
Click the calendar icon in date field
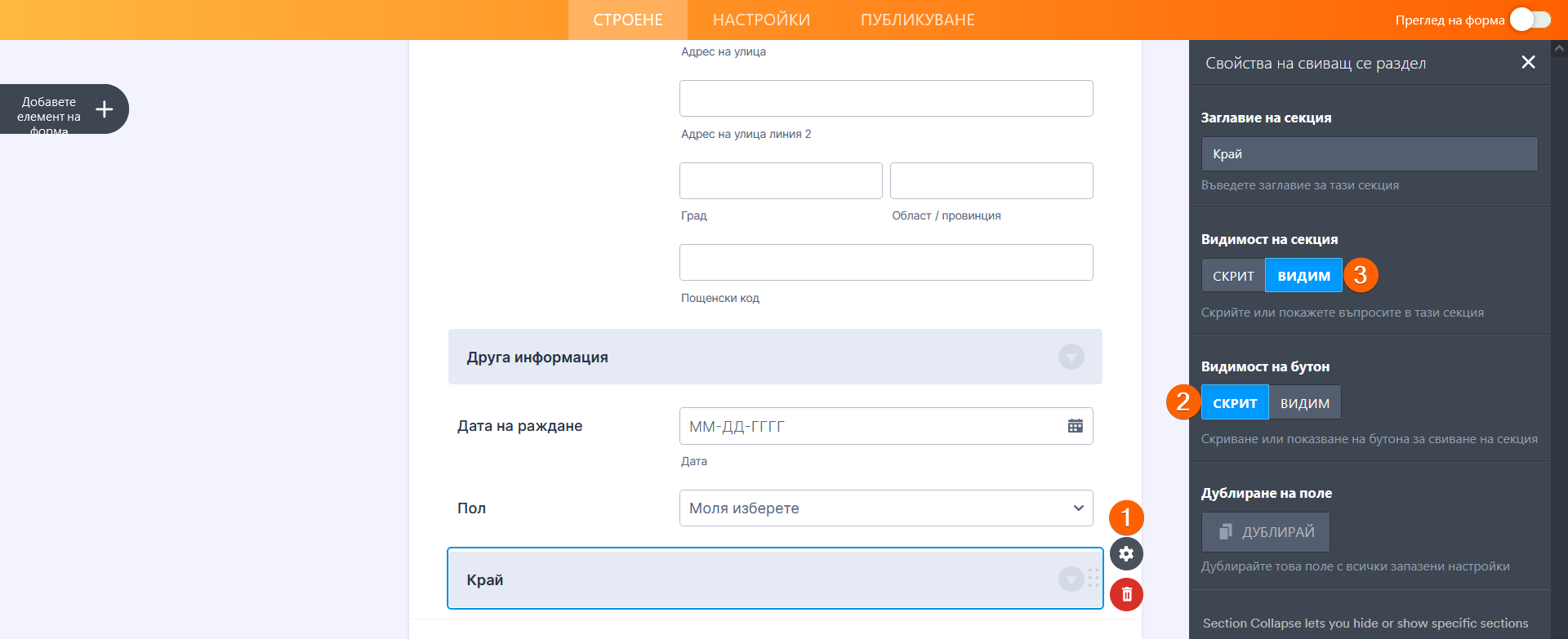(1076, 426)
